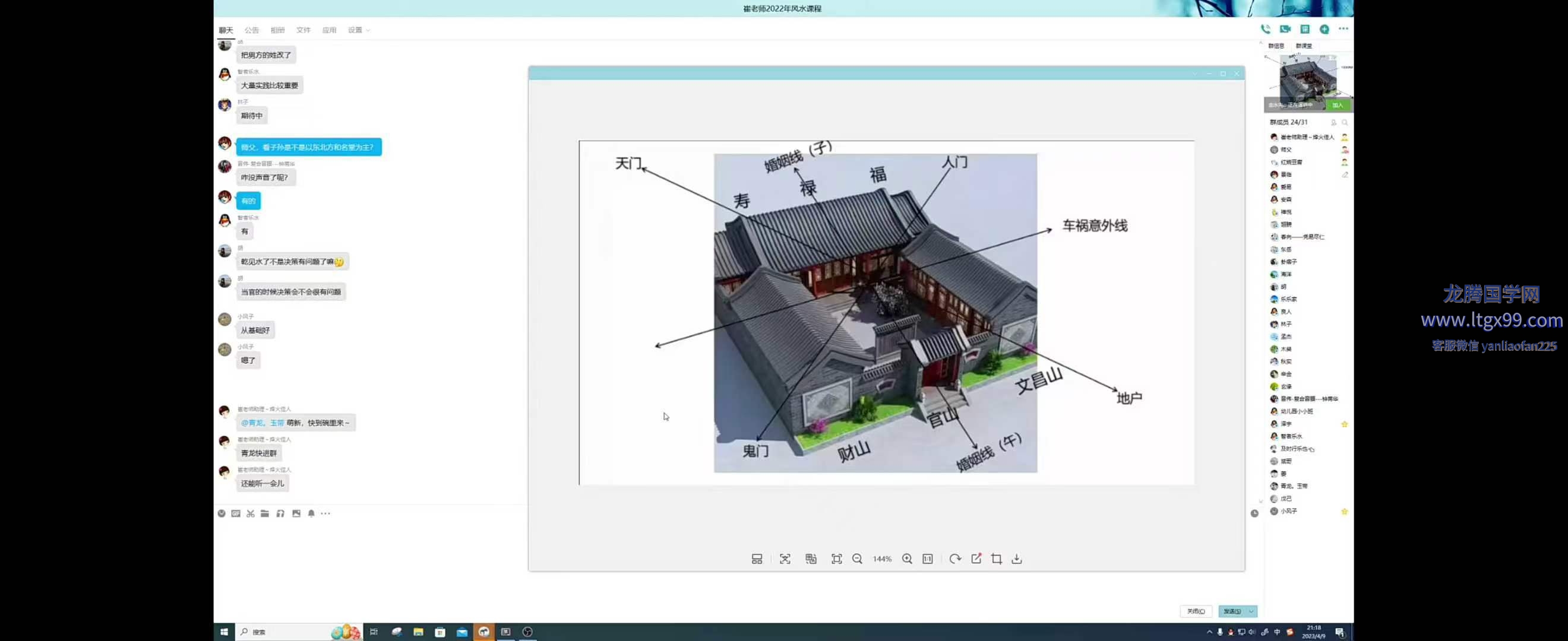
Task: Open the emoji picker in chat toolbar
Action: [222, 513]
